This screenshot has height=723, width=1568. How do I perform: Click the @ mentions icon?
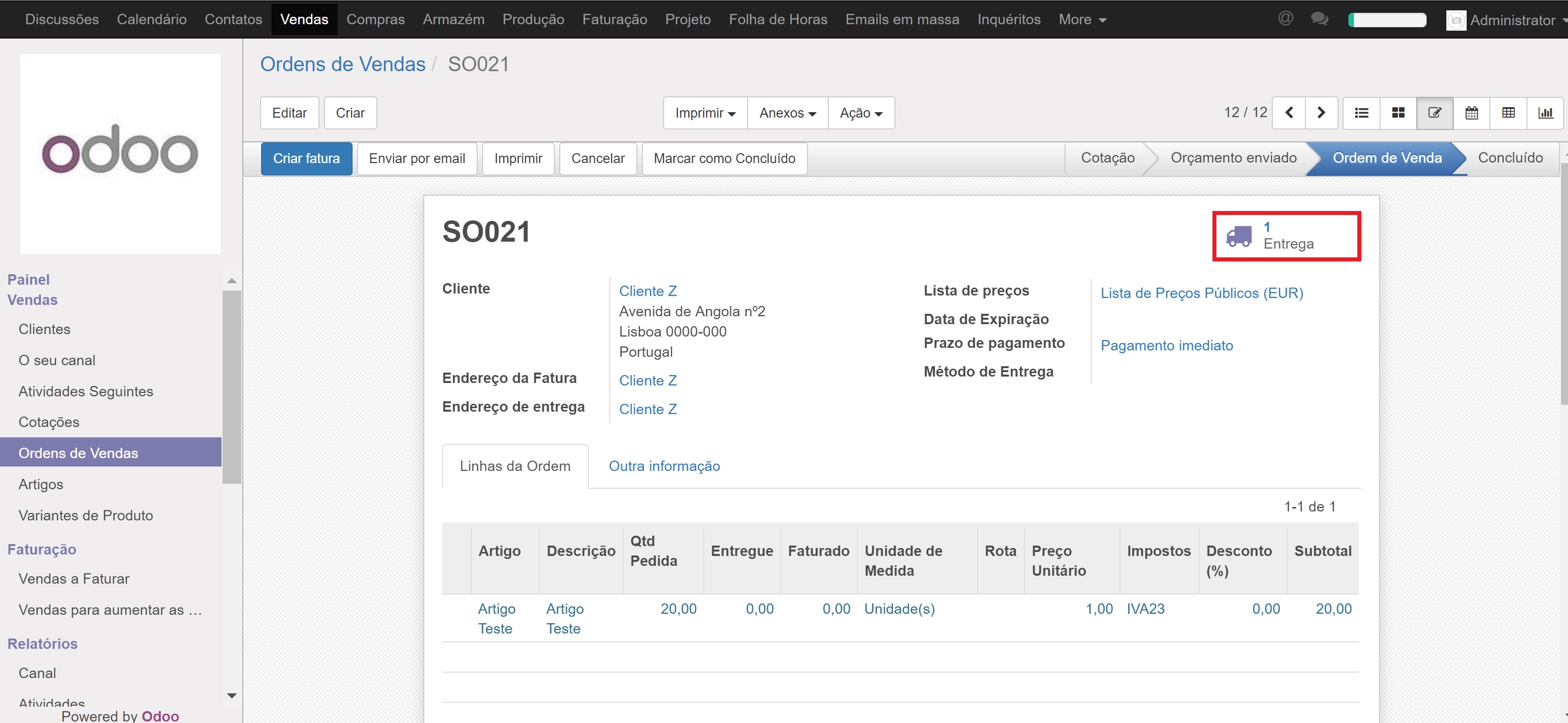pos(1285,19)
